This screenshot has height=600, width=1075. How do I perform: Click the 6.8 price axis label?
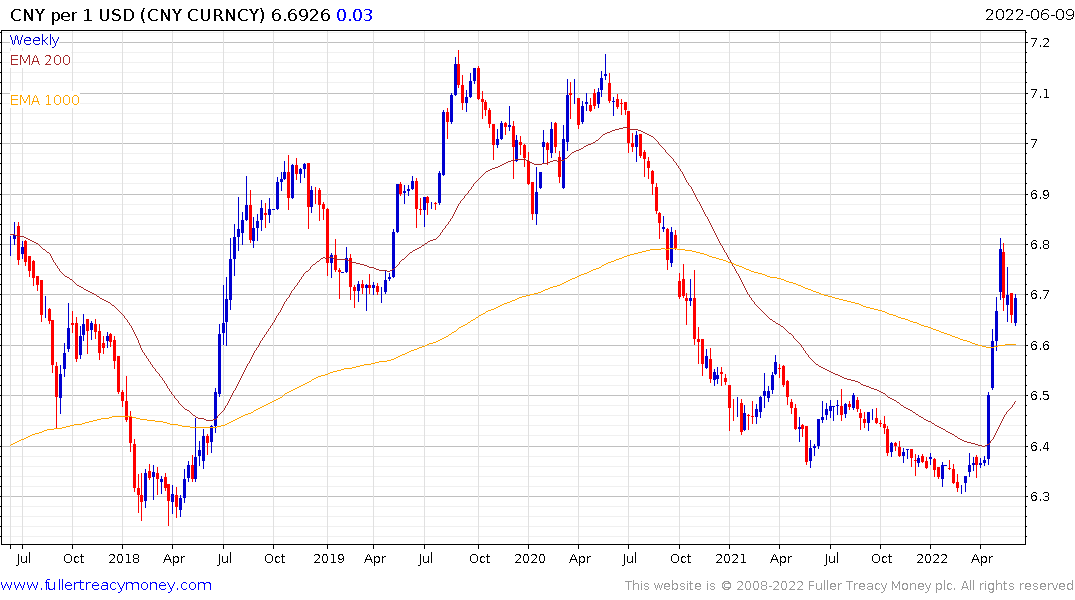coord(1039,245)
